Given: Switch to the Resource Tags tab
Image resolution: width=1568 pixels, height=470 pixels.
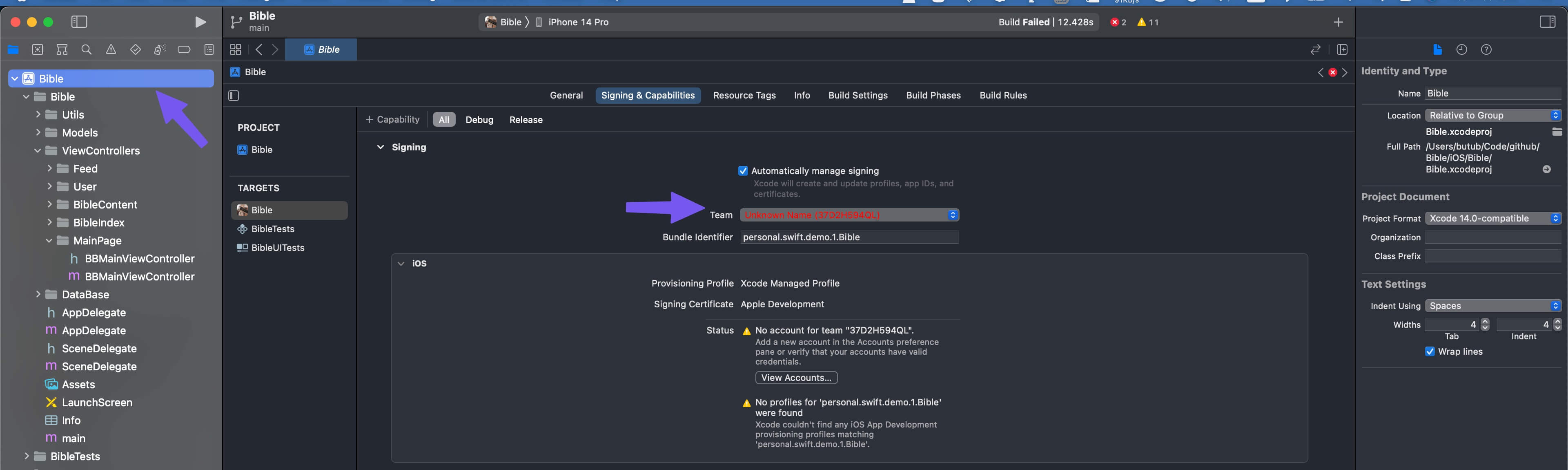Looking at the screenshot, I should pos(744,95).
